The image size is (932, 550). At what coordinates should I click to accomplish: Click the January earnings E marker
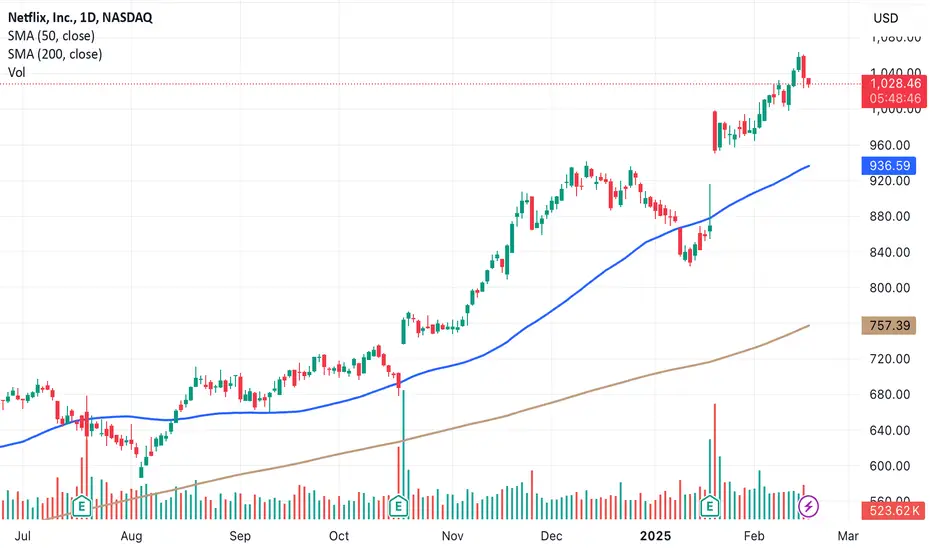710,507
